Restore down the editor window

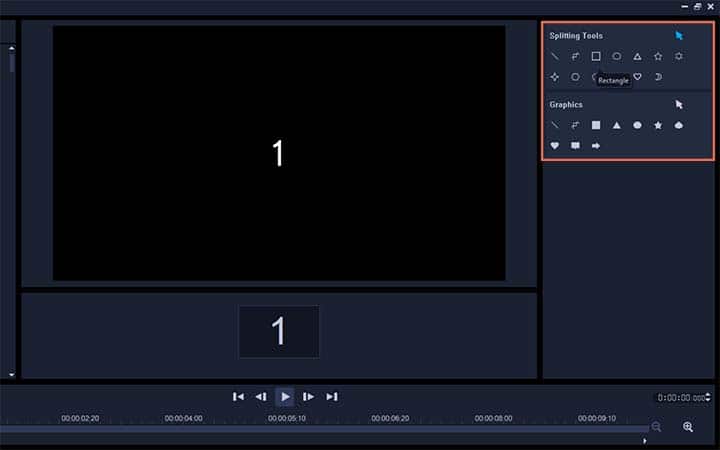(698, 6)
